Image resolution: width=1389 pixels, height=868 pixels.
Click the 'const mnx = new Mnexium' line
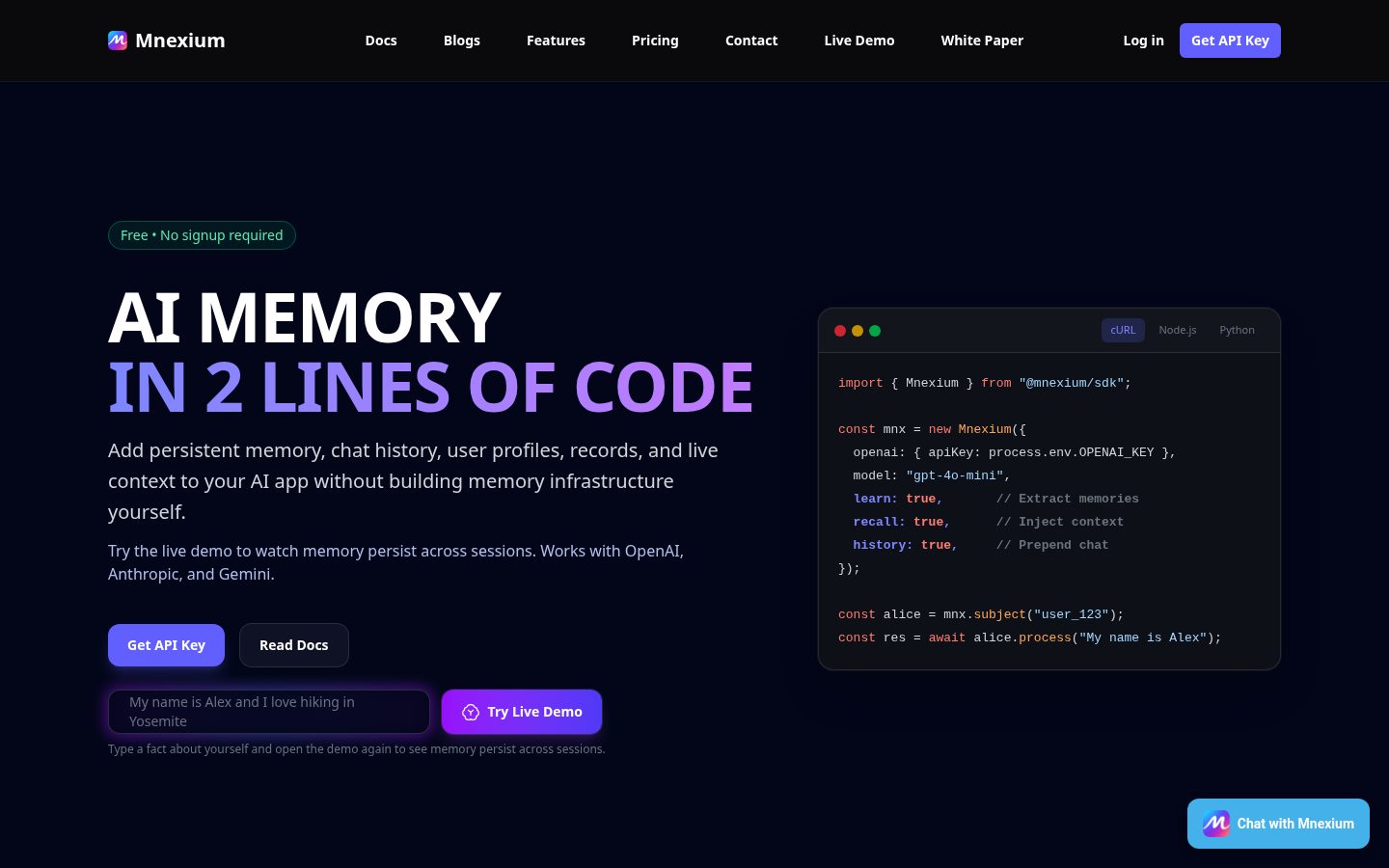[x=932, y=429]
